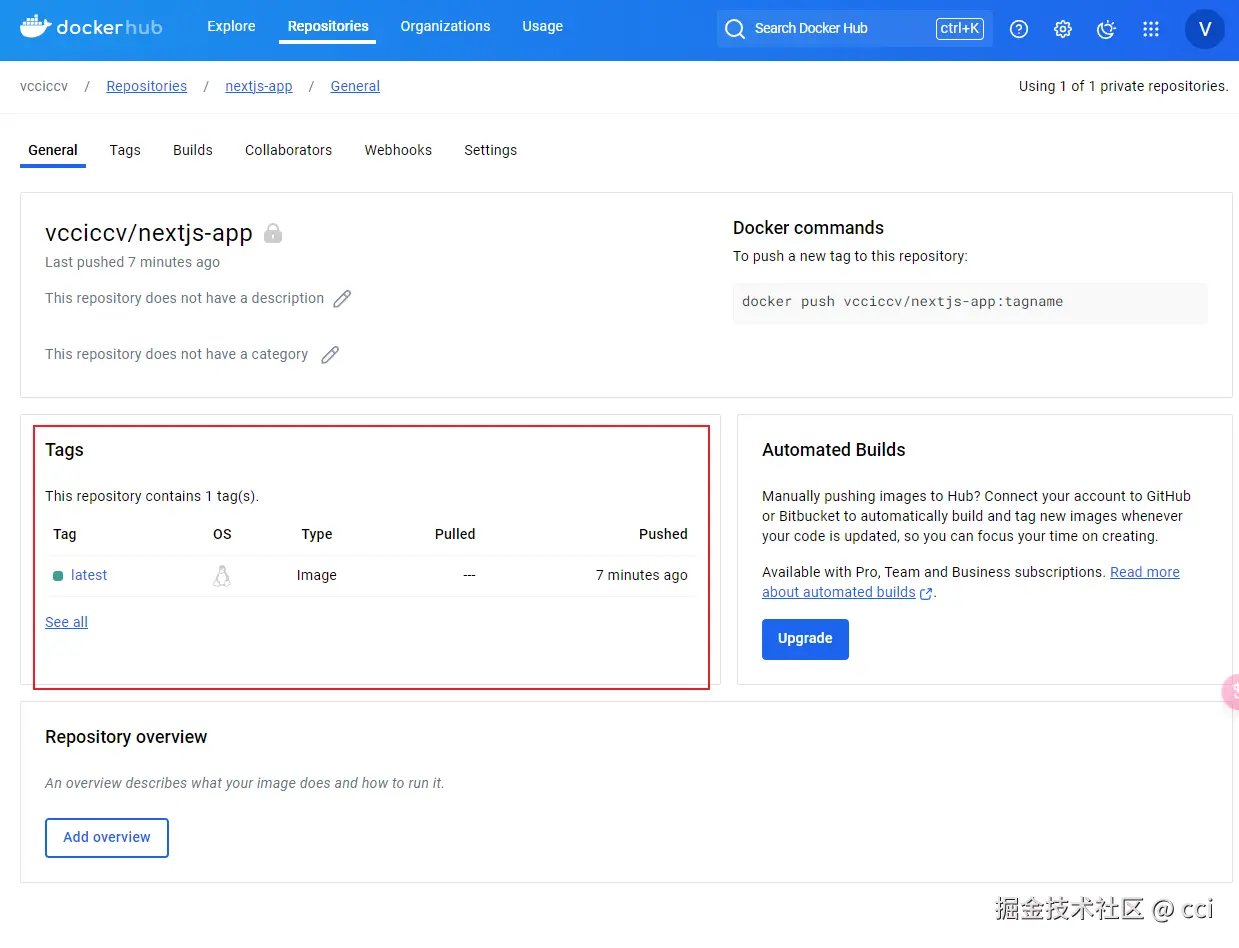Click the Repository overview heading
Screen dimensions: 1239x948
[x=126, y=737]
